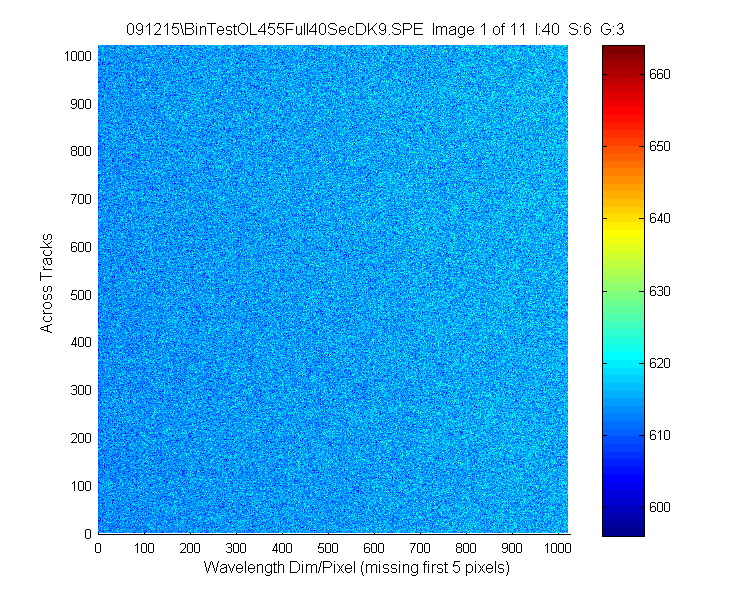Click y-axis tick label 200

pyautogui.click(x=81, y=438)
